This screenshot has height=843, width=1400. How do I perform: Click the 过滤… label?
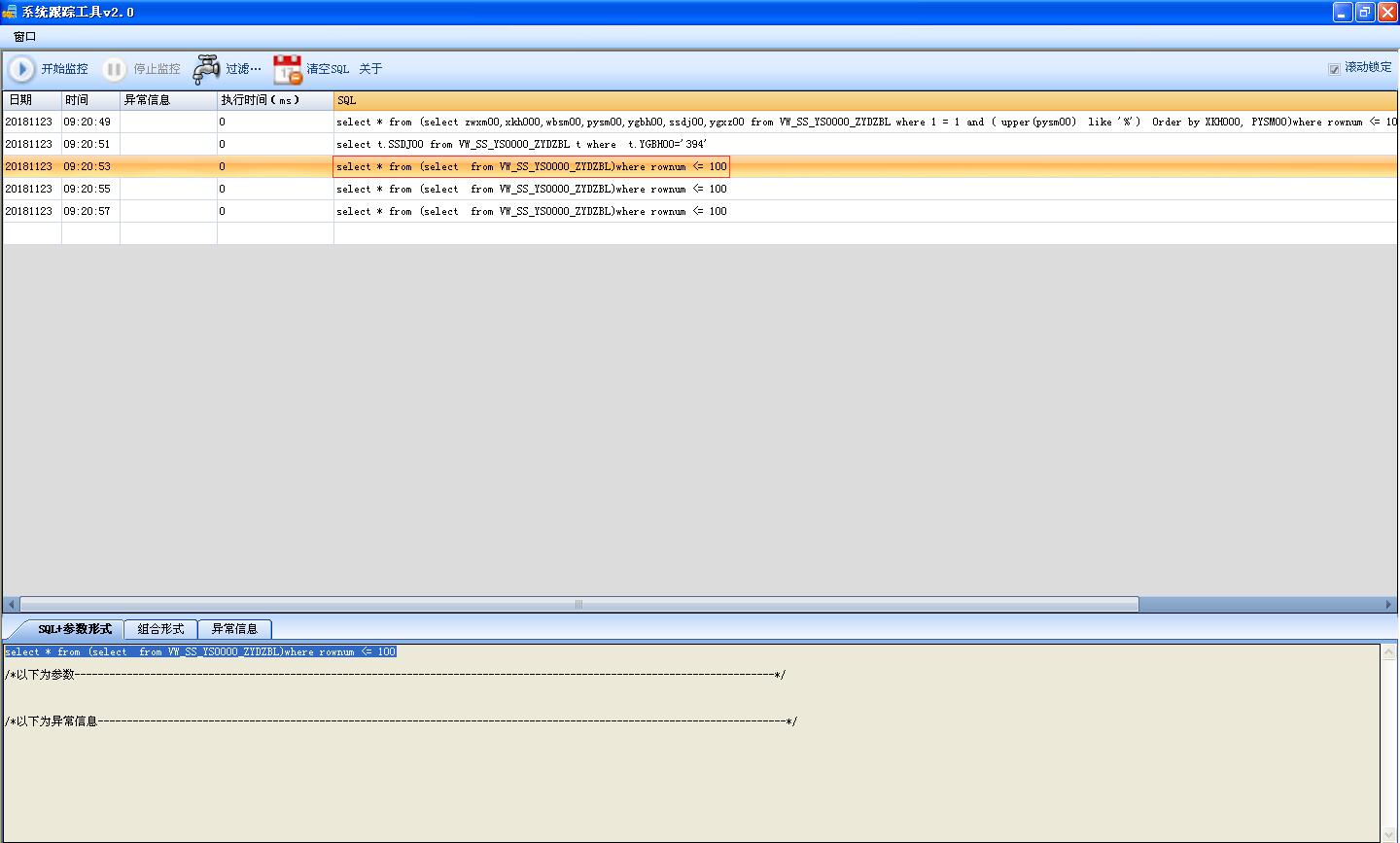(x=243, y=69)
